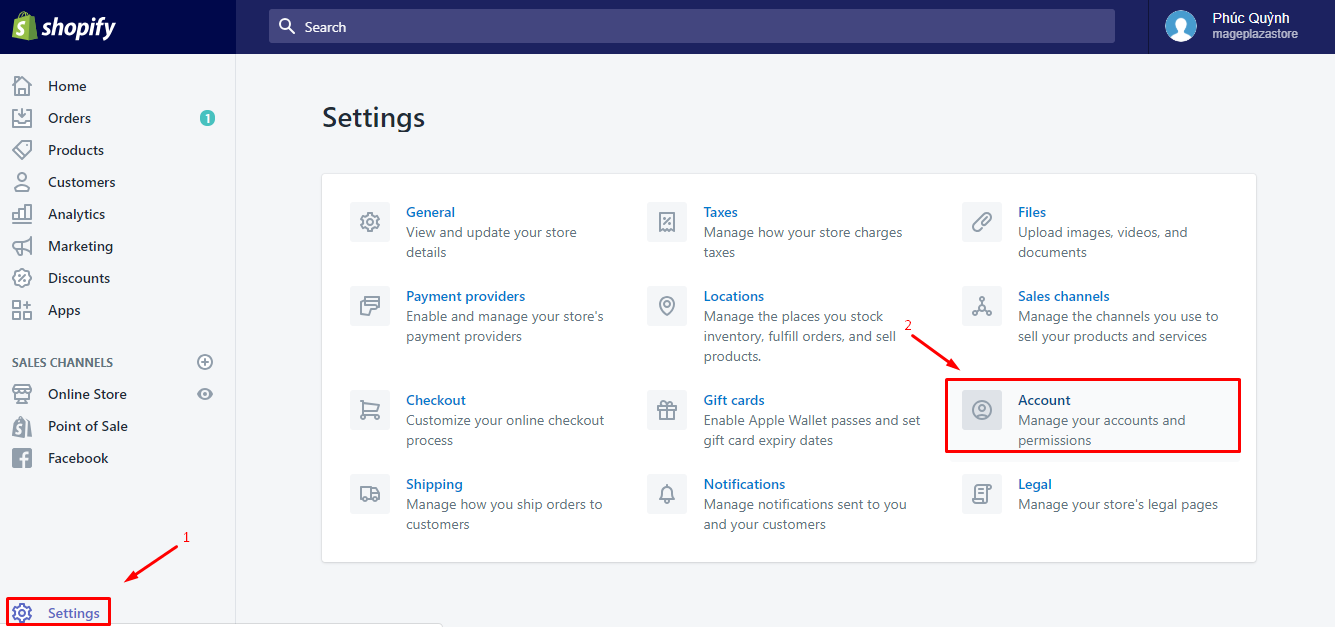Screen dimensions: 1335x627
Task: Click the Orders inbox icon
Action: [22, 118]
